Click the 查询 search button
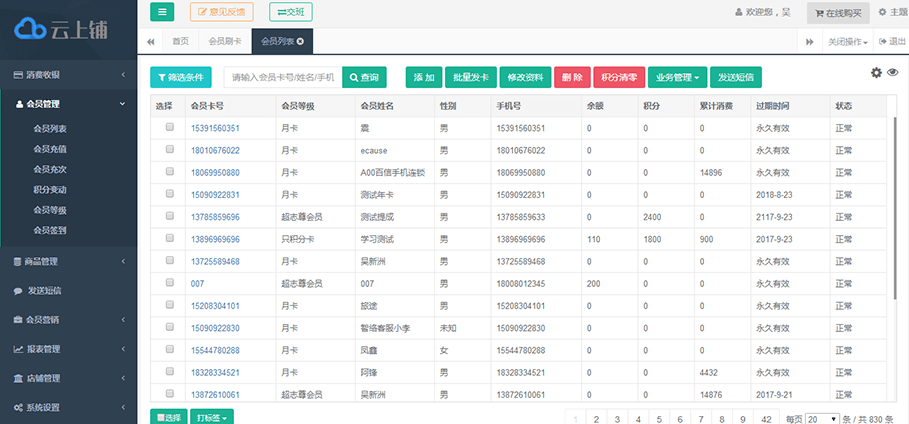The image size is (909, 424). [x=364, y=77]
